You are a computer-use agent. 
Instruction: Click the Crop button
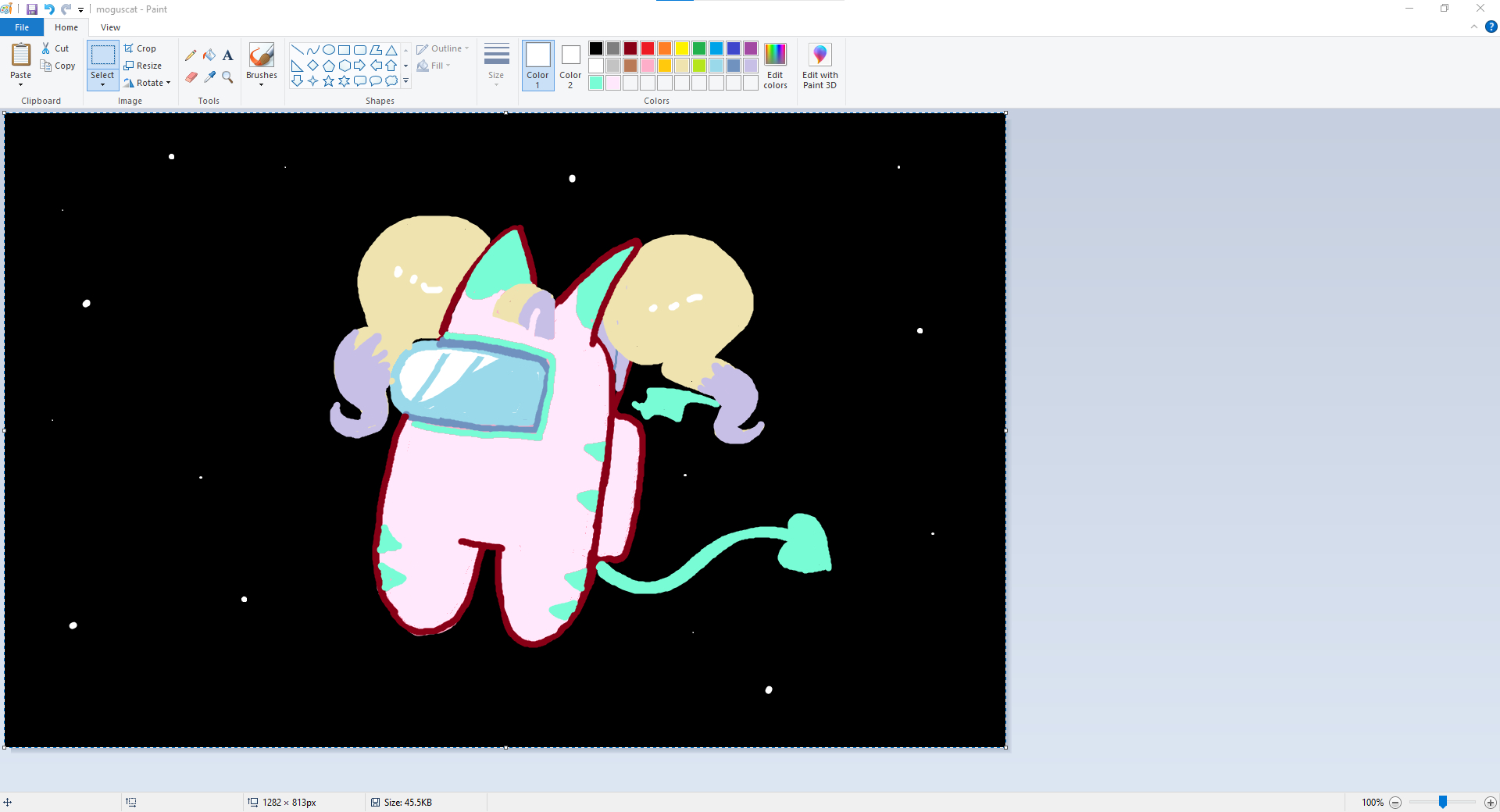[x=141, y=48]
